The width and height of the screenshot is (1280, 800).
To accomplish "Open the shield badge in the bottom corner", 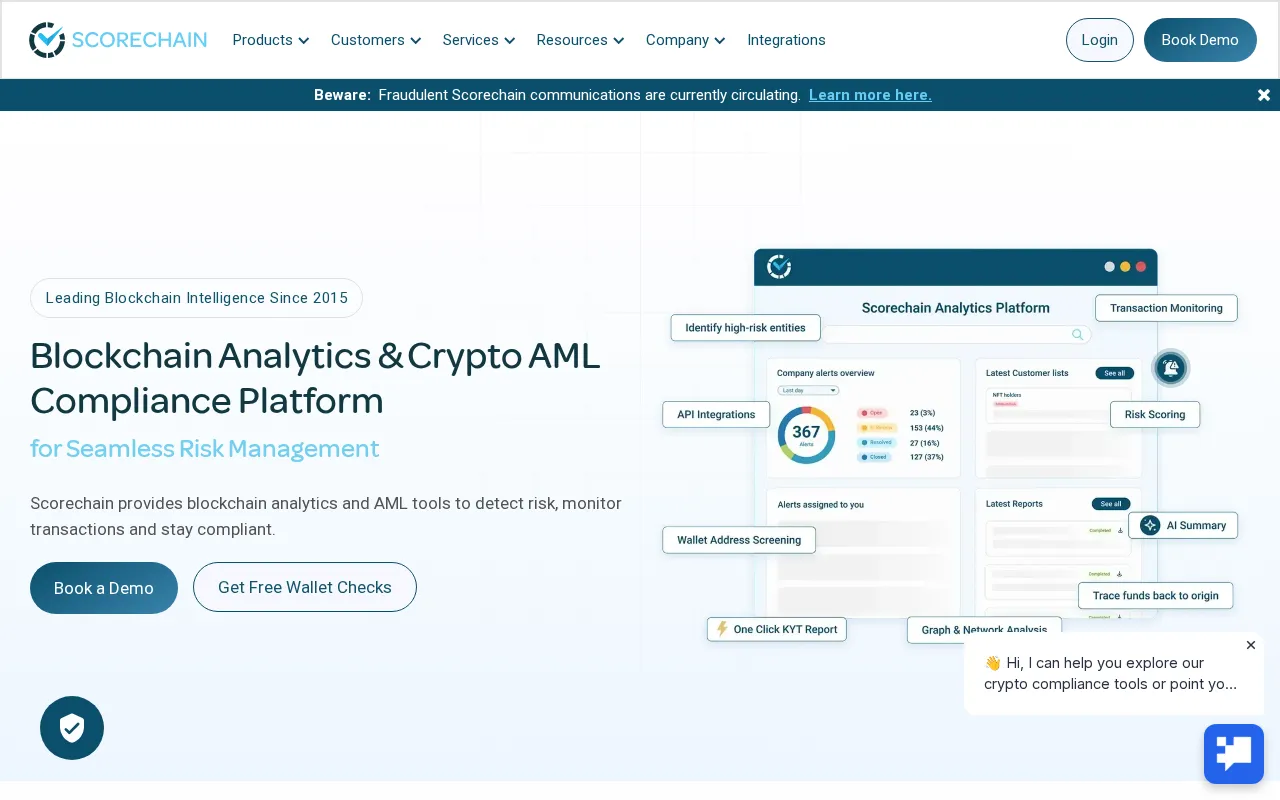I will (x=72, y=728).
